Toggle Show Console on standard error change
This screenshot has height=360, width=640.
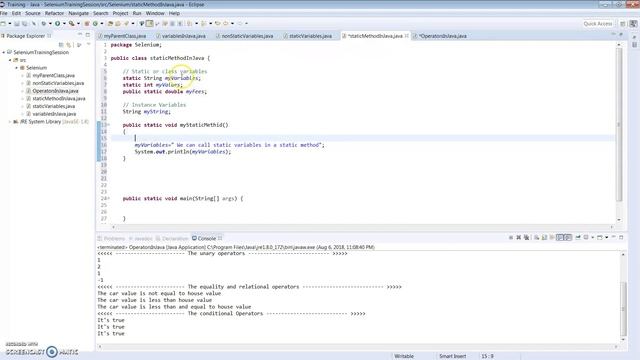[x=568, y=238]
